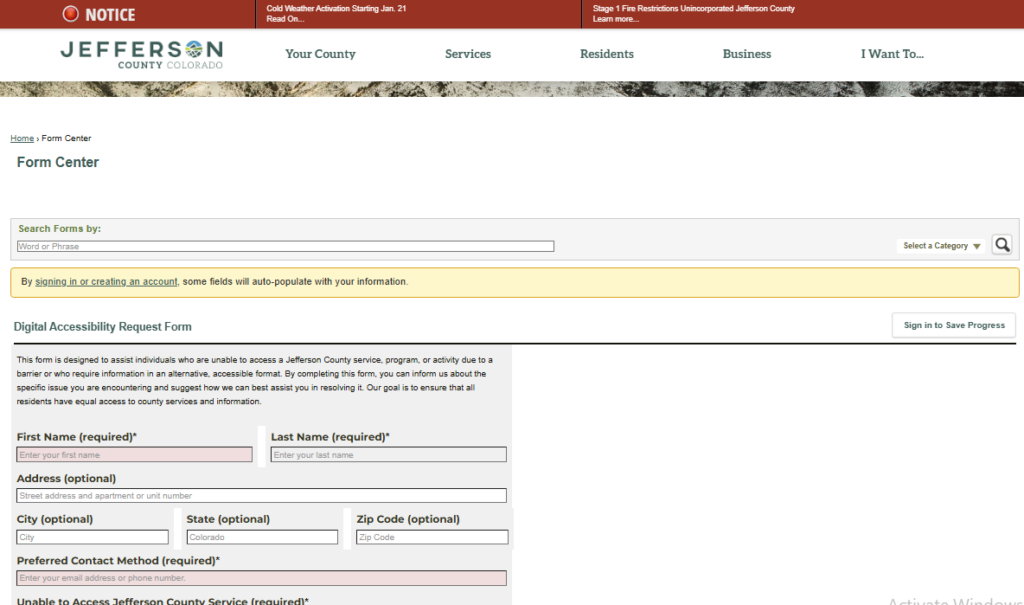Open Cold Weather Activation Read On link
This screenshot has height=605, width=1024.
coord(285,19)
